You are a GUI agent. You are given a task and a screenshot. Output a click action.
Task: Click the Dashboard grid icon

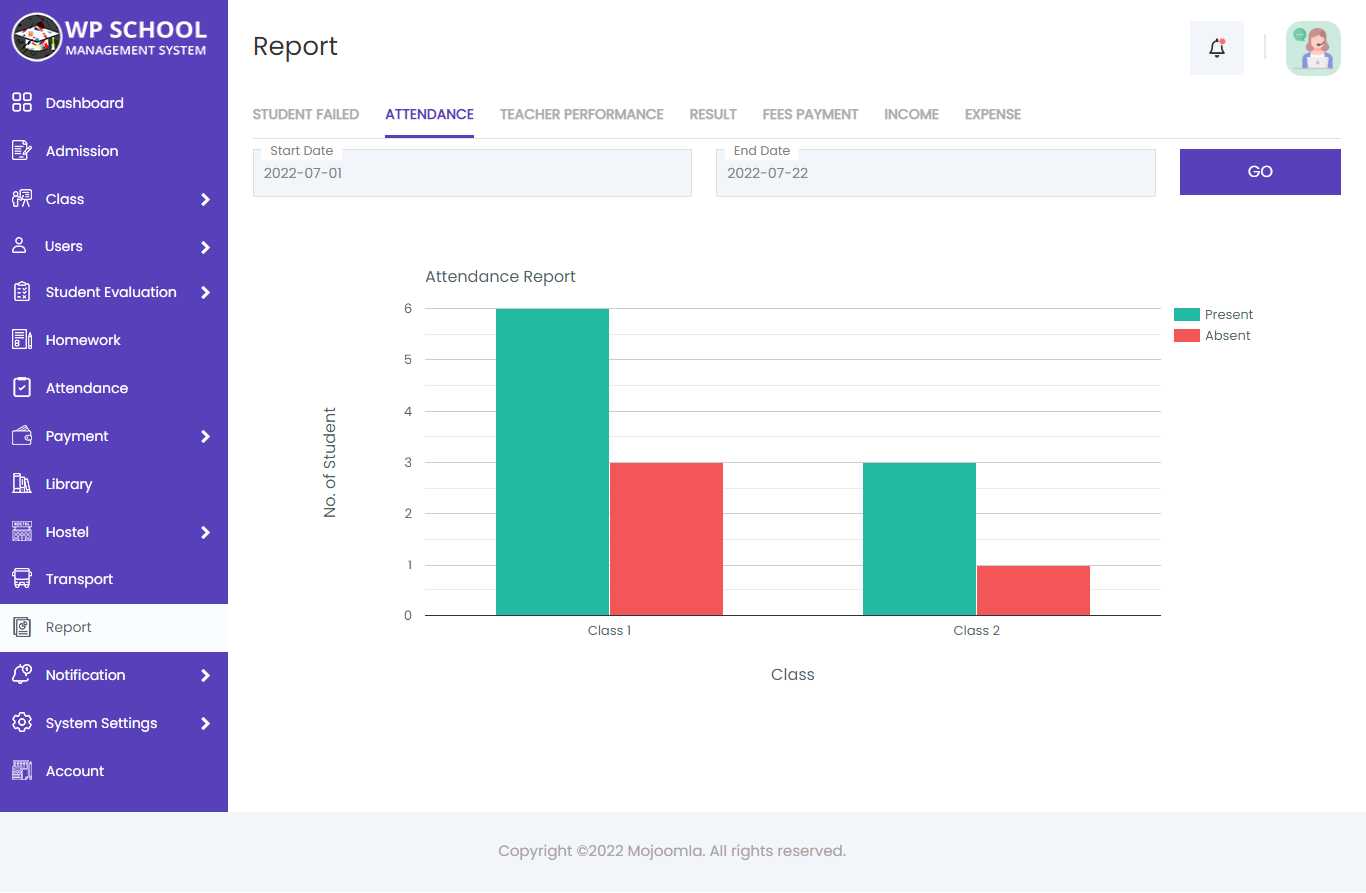(x=22, y=103)
